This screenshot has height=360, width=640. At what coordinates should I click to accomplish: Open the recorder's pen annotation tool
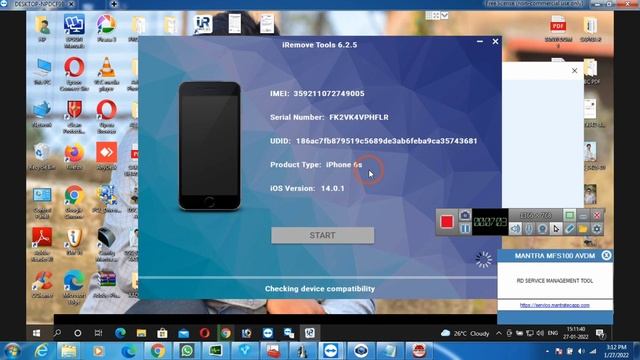click(x=569, y=229)
